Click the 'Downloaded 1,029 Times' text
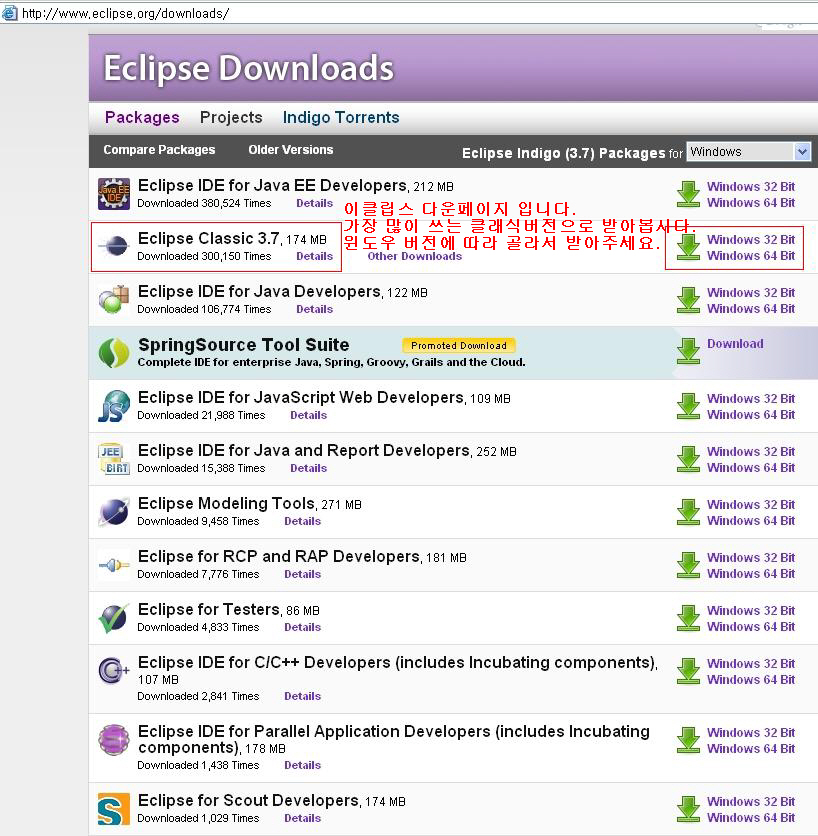 pos(198,818)
